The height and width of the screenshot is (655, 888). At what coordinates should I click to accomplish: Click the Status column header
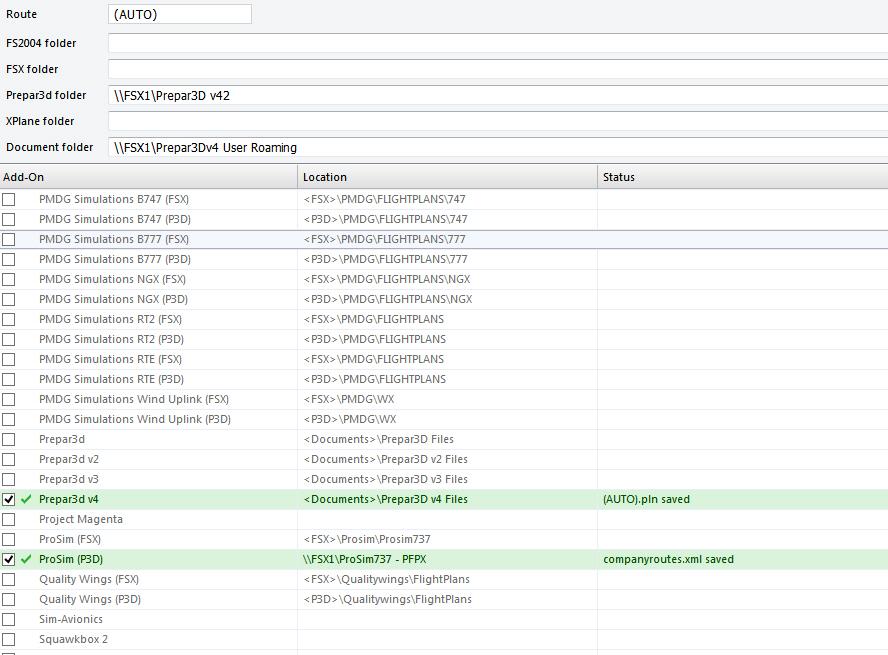pos(742,177)
